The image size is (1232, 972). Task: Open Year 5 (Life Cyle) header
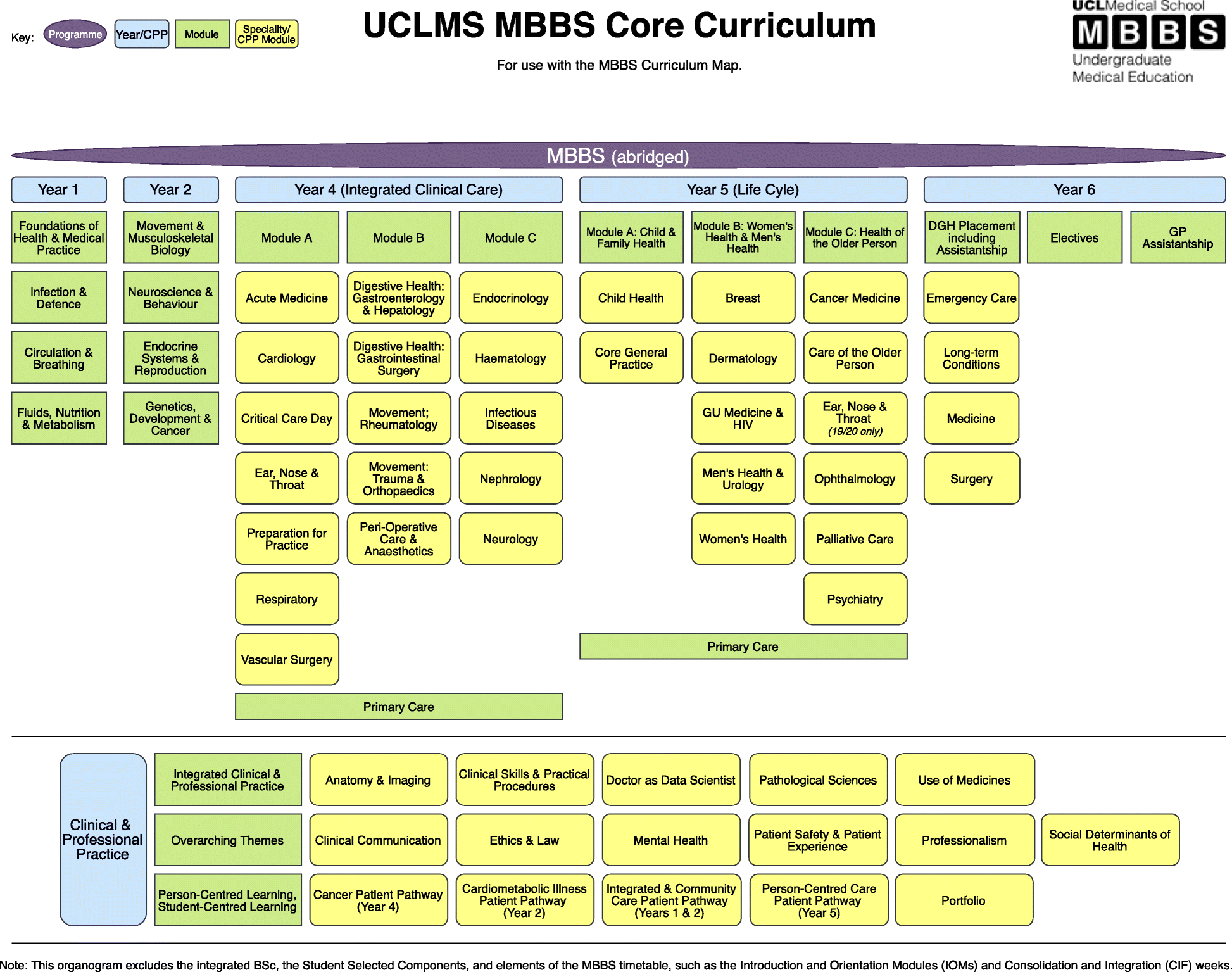click(x=743, y=190)
